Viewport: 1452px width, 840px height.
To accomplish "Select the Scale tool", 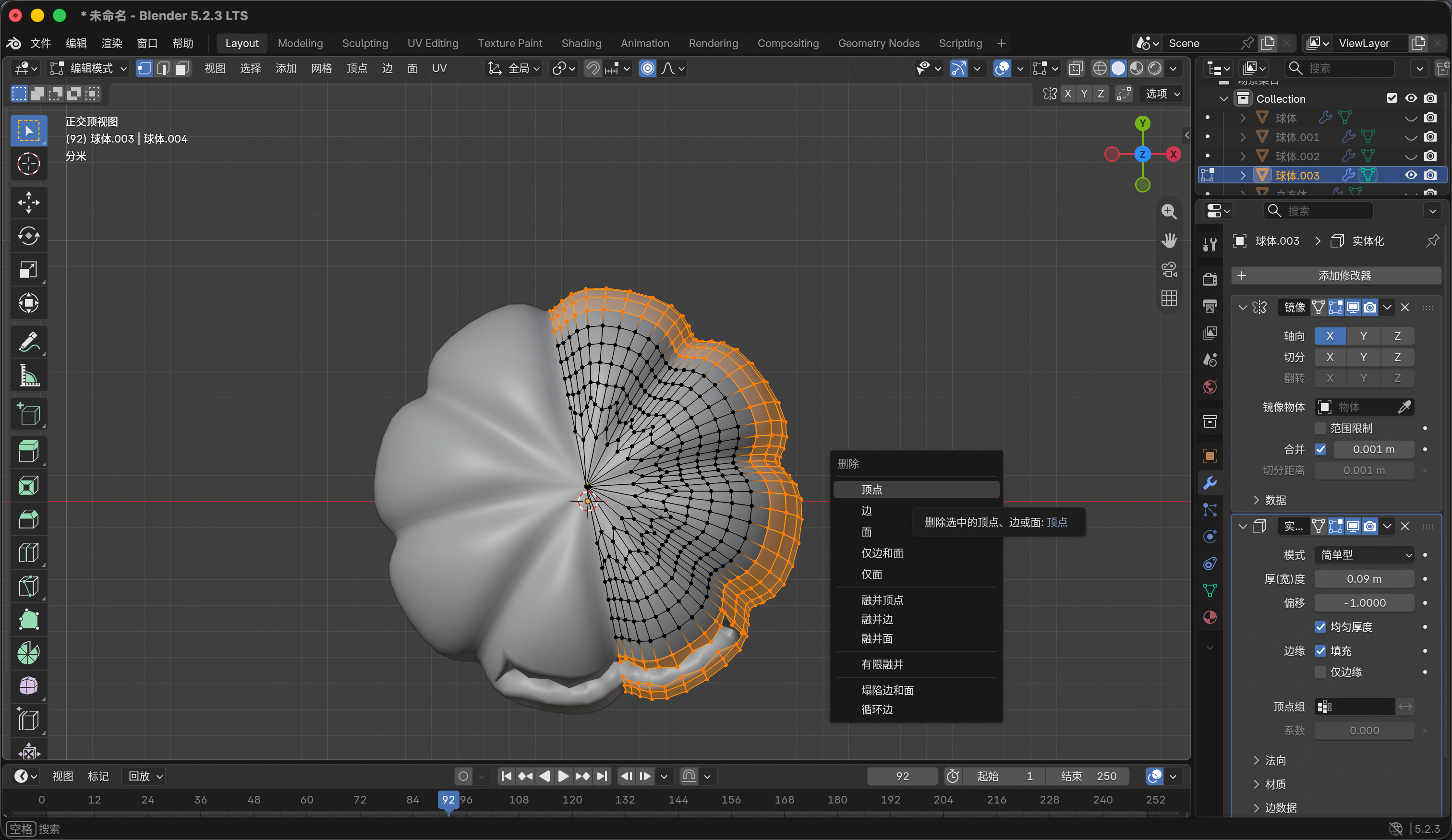I will [x=28, y=269].
